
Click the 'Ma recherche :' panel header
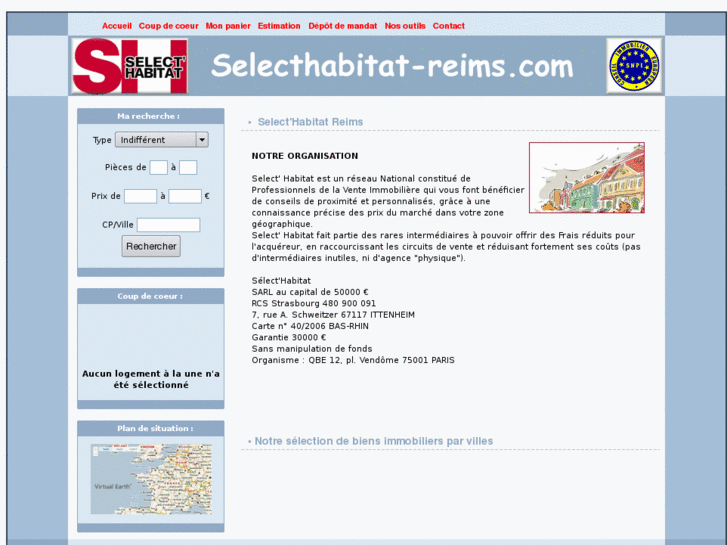point(151,116)
